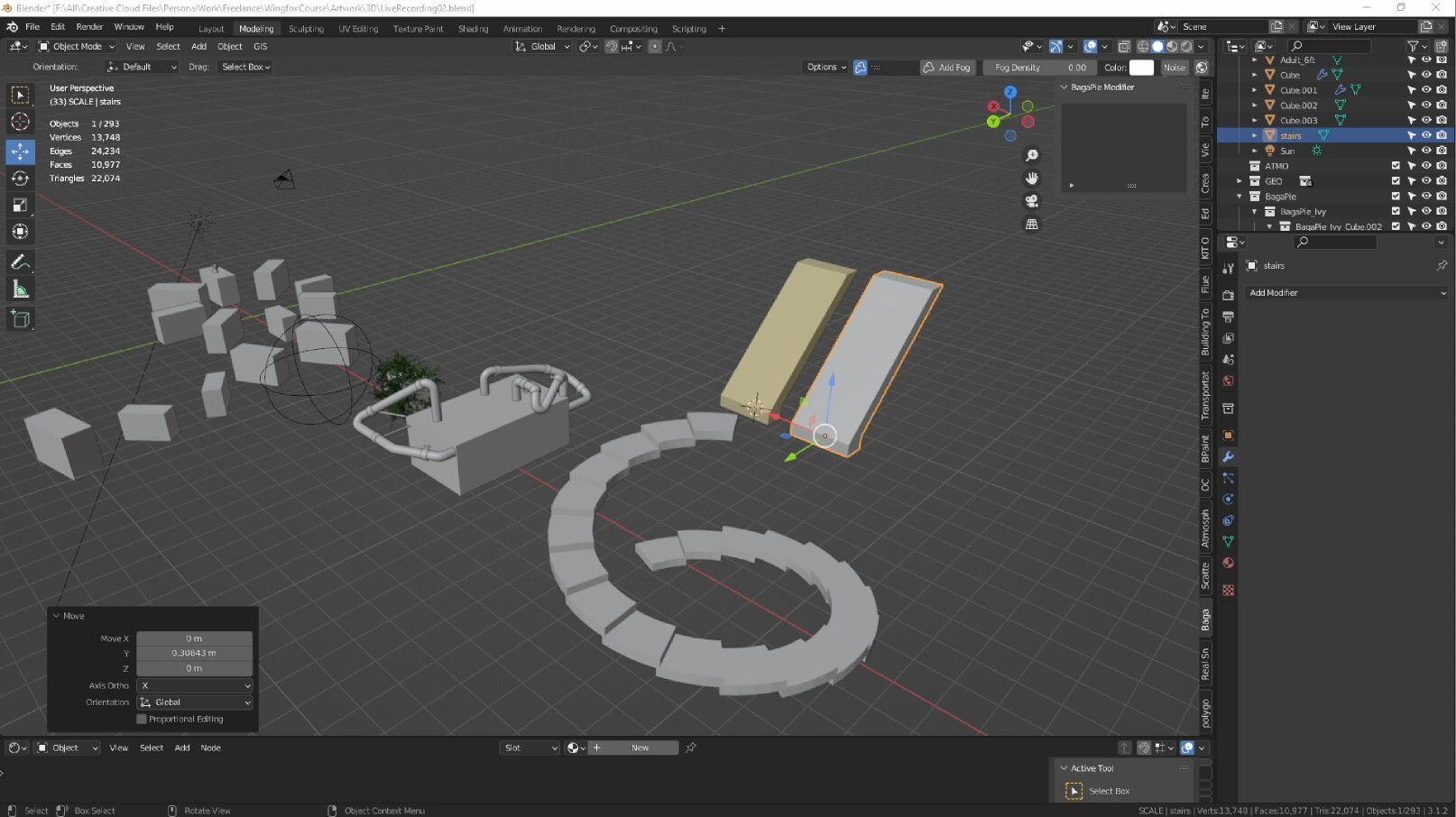This screenshot has width=1456, height=817.
Task: Open the Object Mode dropdown
Action: click(x=76, y=46)
